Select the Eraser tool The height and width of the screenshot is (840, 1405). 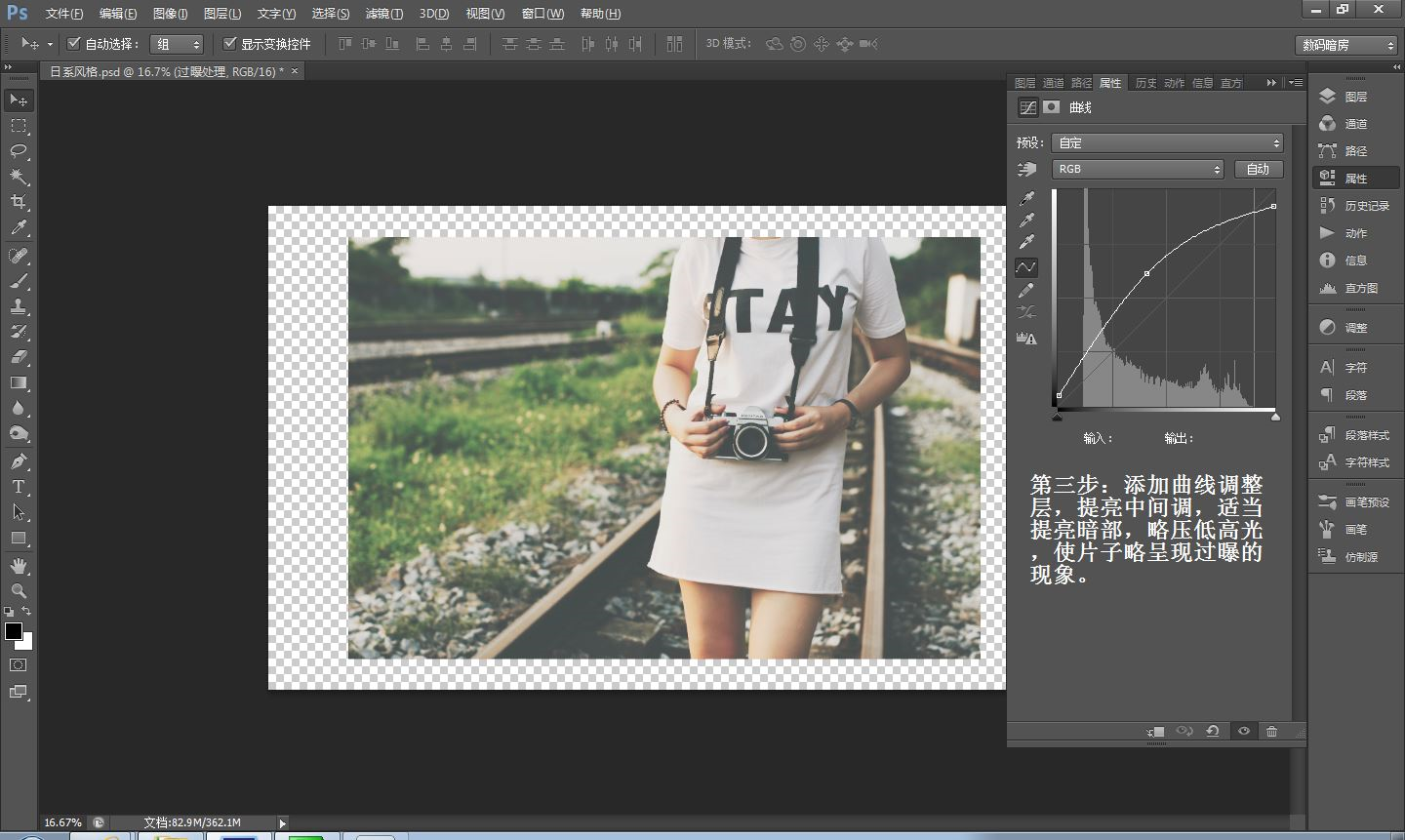[x=19, y=357]
